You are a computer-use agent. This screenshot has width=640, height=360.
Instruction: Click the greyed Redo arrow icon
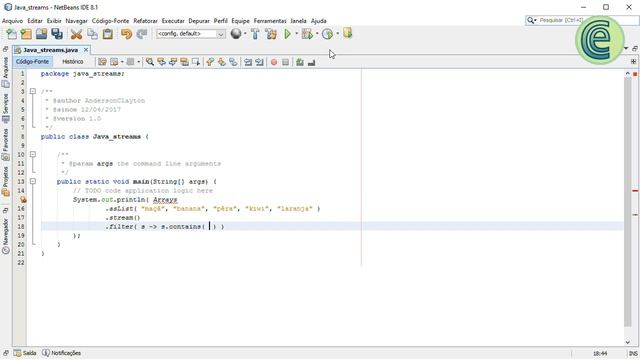[x=142, y=34]
